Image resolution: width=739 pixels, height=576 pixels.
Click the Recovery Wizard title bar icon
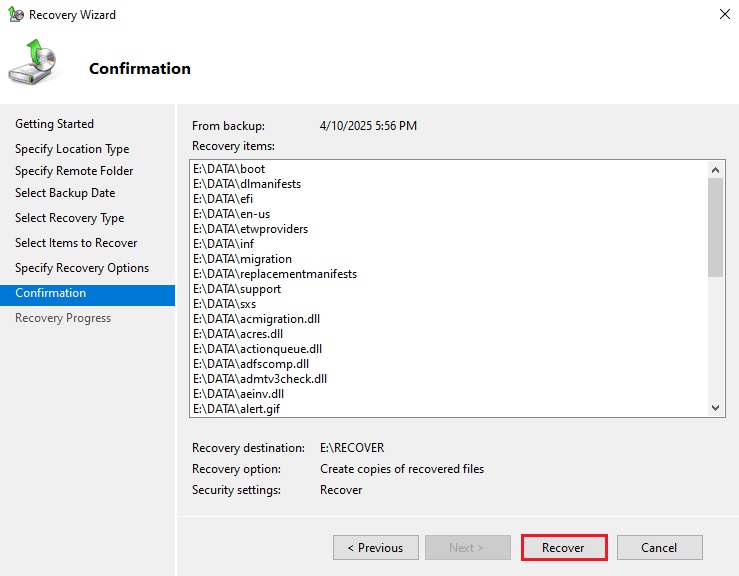pos(15,15)
